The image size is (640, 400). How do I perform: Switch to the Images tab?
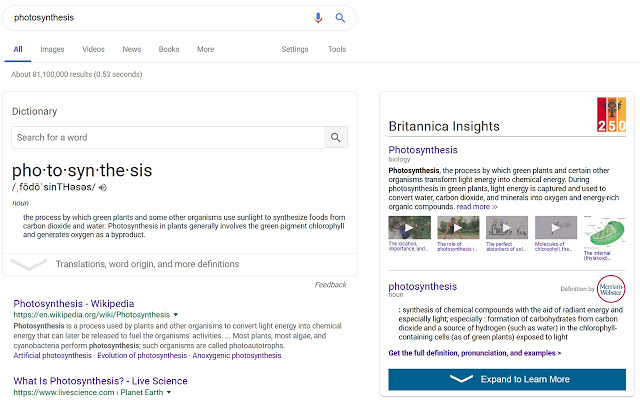pos(52,49)
